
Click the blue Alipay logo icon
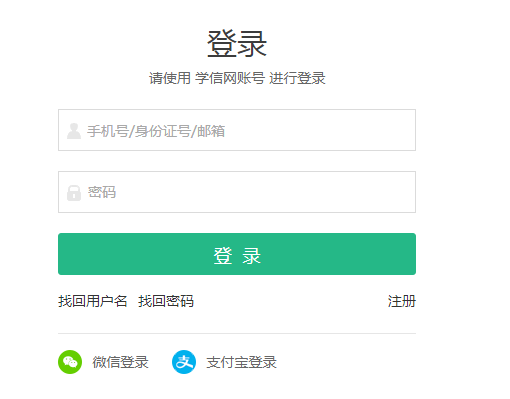click(x=184, y=362)
